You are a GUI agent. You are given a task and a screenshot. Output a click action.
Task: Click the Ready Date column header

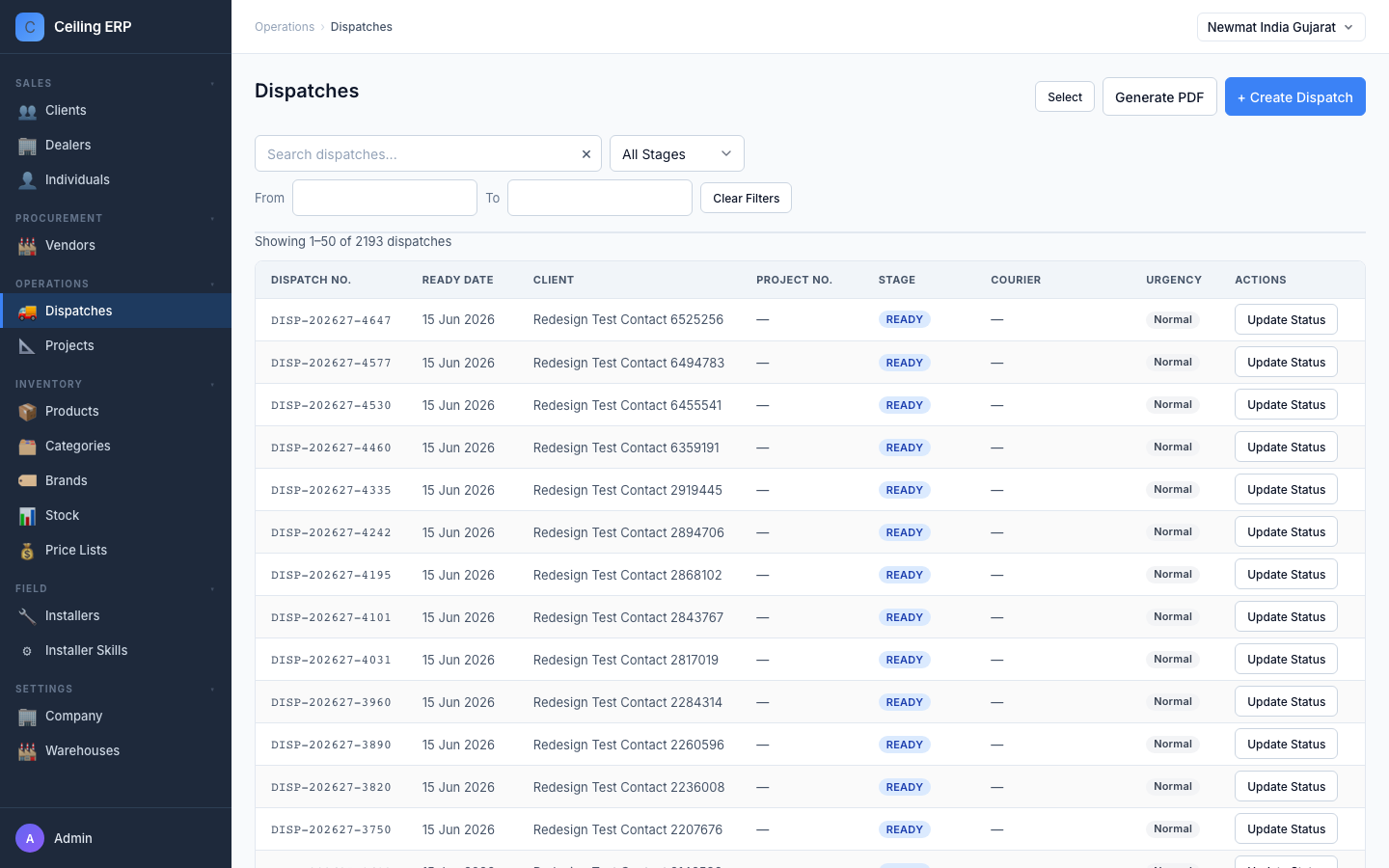click(x=457, y=280)
